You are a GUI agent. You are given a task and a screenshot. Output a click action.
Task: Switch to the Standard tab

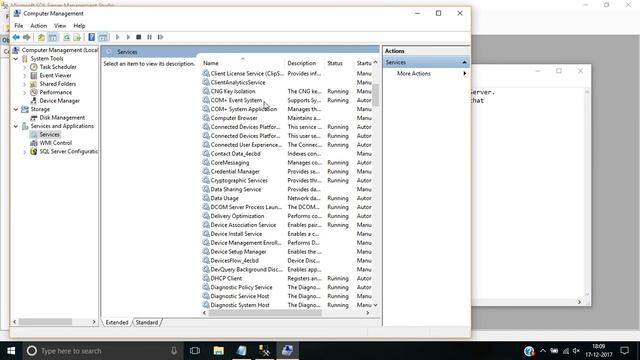(x=147, y=322)
